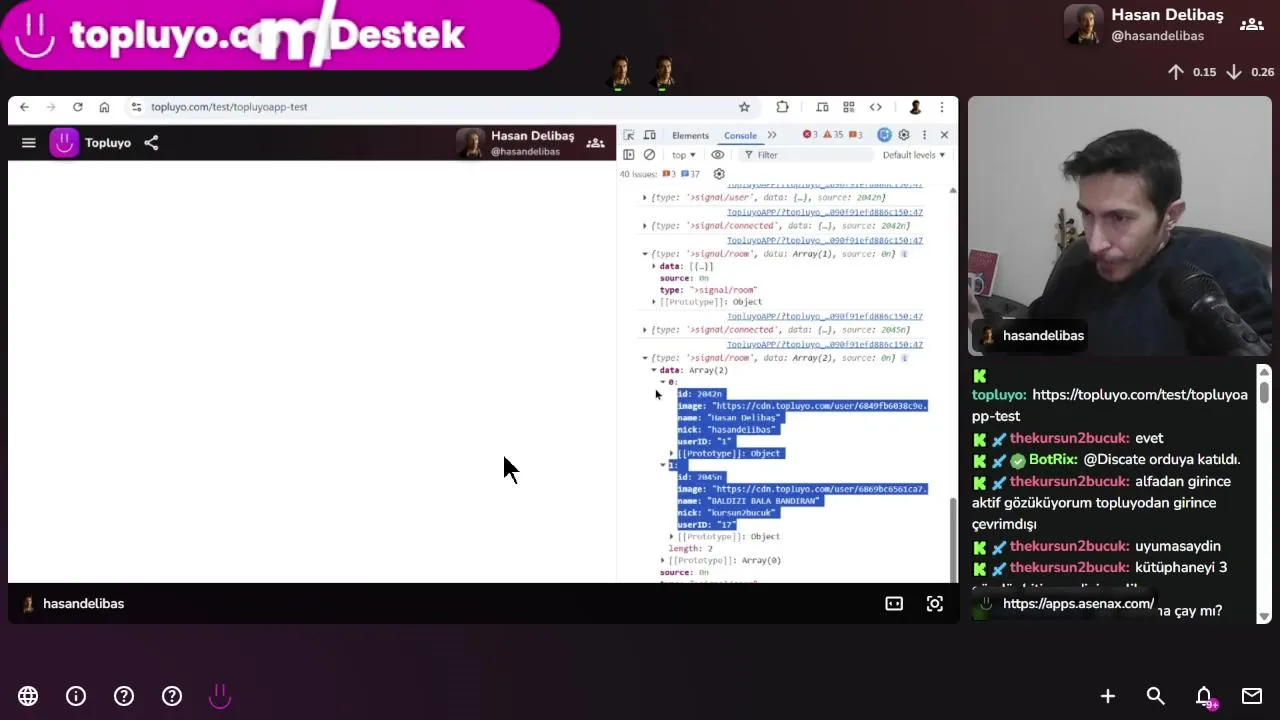Click the warnings count badge 35
The height and width of the screenshot is (720, 1280).
(x=833, y=135)
